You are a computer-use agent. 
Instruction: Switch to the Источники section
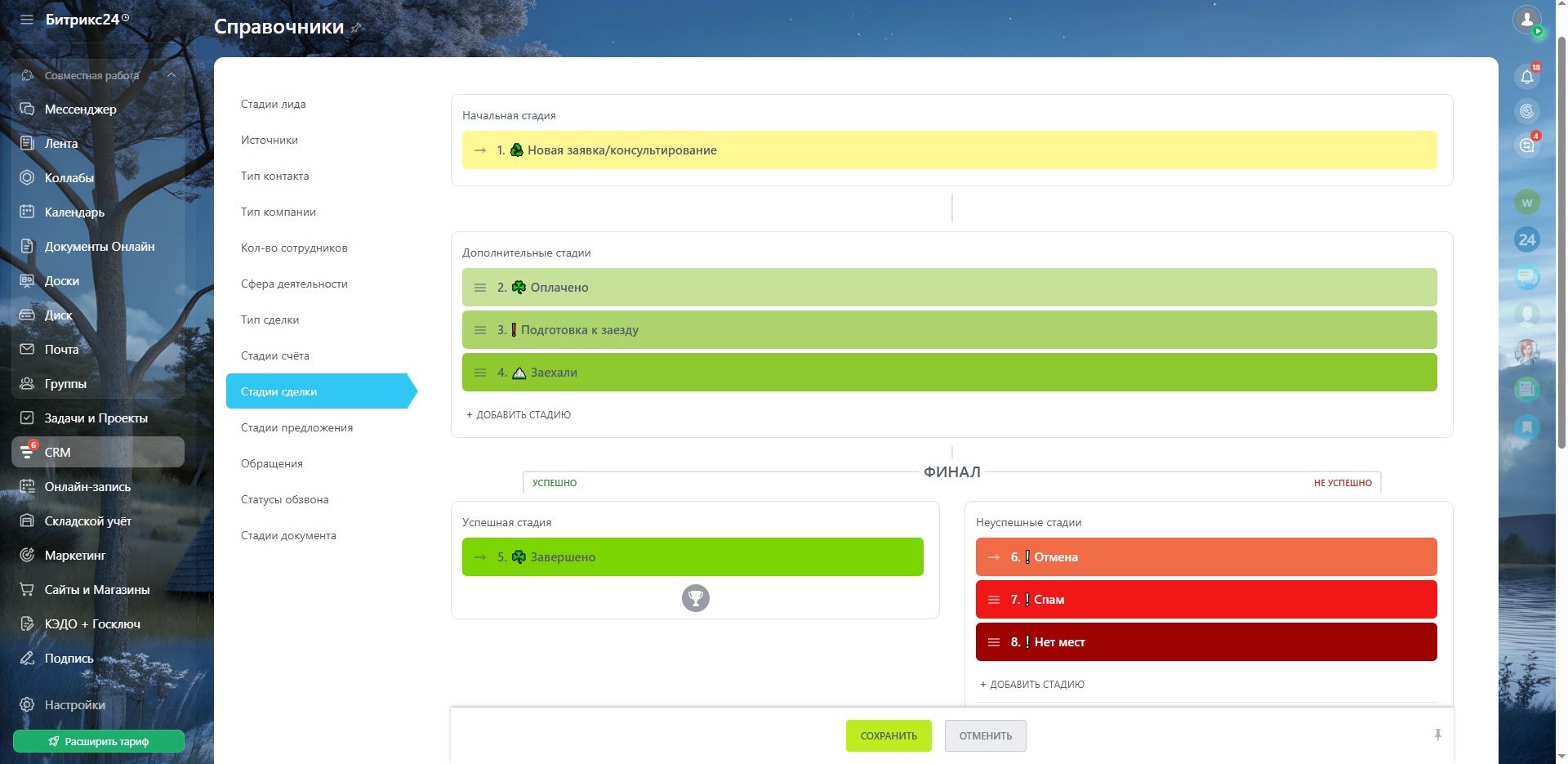(x=269, y=141)
